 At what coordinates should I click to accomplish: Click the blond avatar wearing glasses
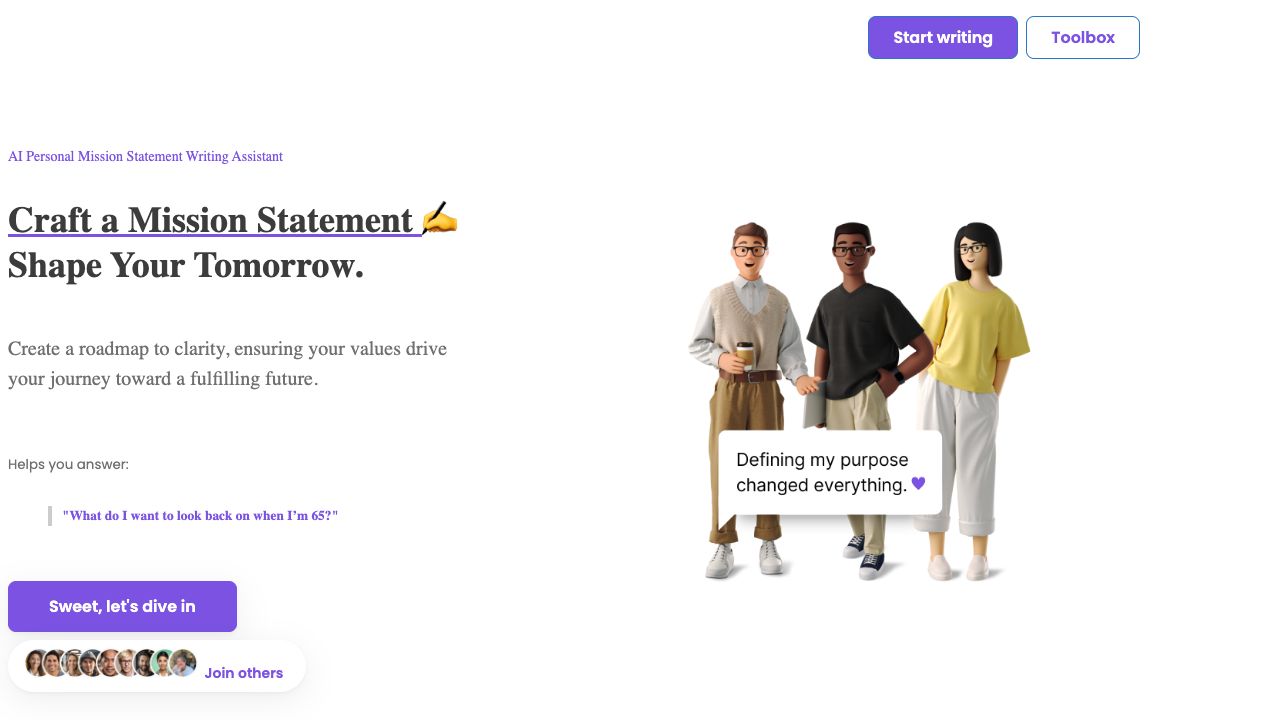pos(128,663)
